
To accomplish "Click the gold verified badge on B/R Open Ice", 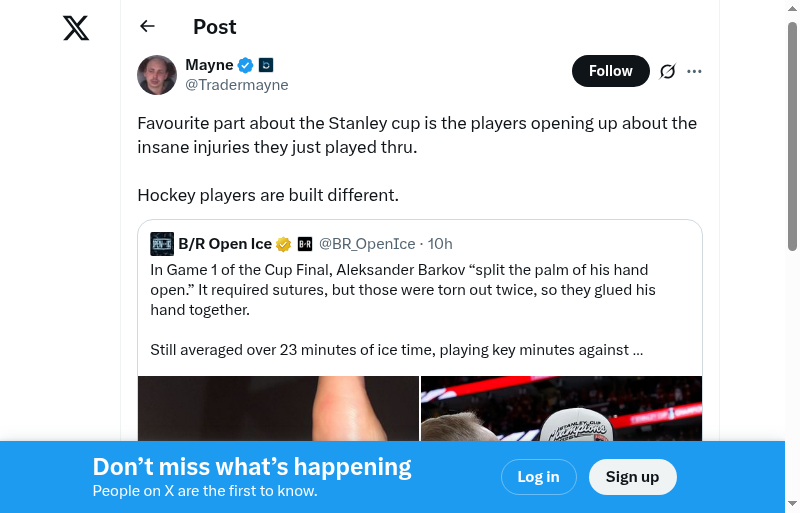I will 284,244.
